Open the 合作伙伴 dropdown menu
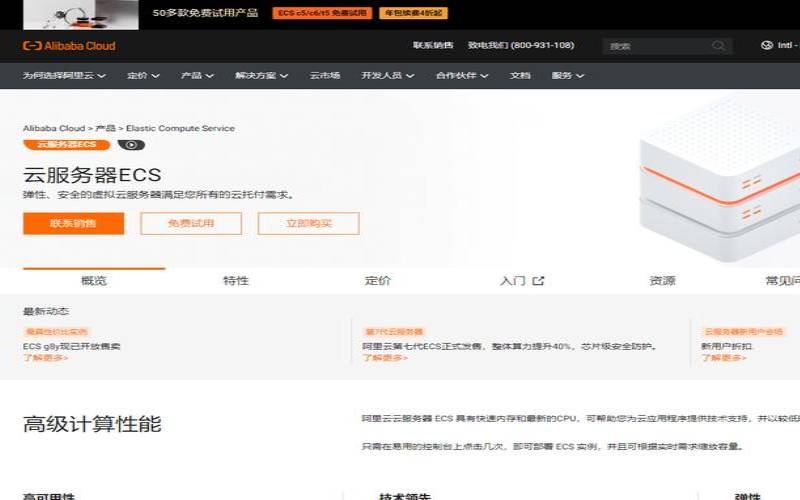 tap(461, 76)
